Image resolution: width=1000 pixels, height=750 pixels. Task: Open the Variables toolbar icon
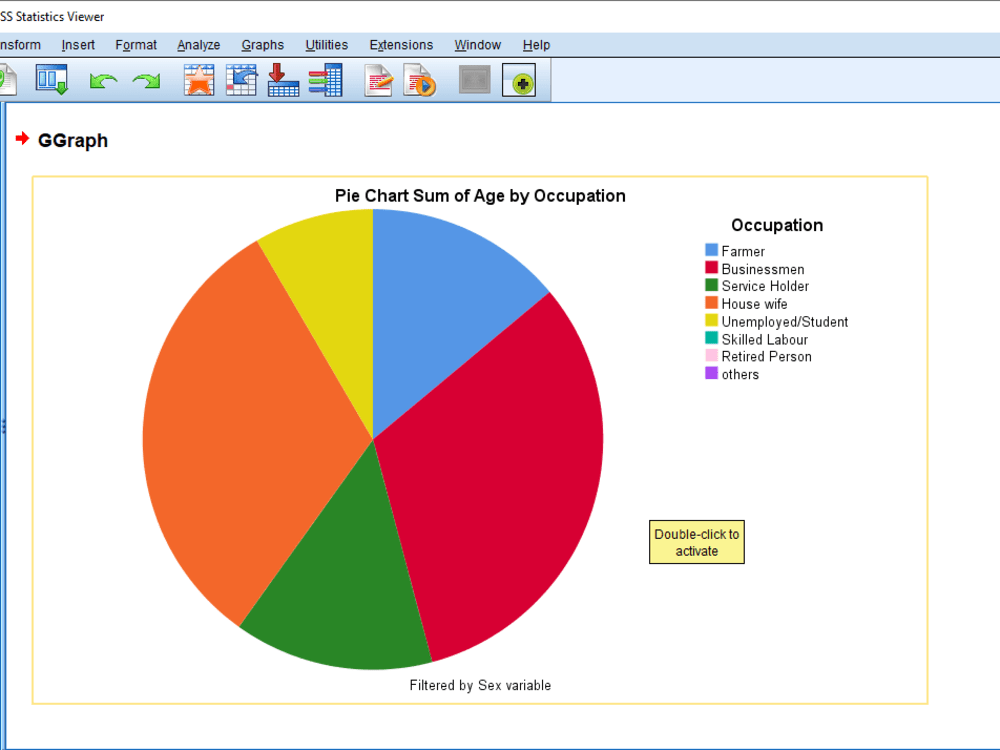pyautogui.click(x=325, y=81)
